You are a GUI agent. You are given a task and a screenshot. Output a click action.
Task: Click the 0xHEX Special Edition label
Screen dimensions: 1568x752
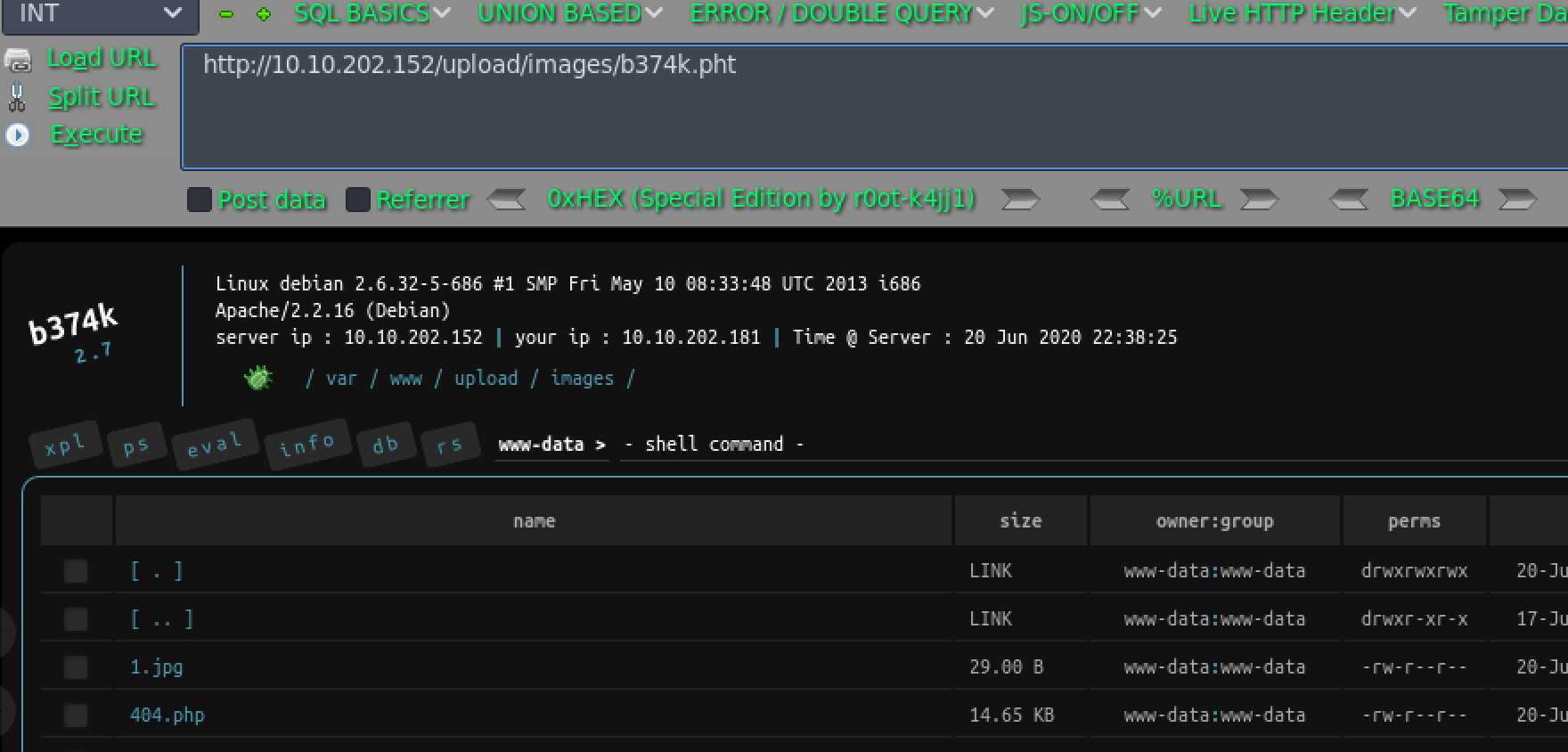762,199
